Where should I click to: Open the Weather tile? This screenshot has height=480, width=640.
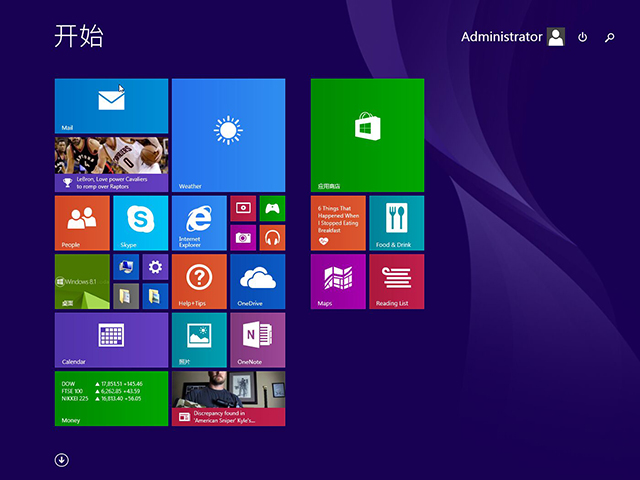point(229,135)
